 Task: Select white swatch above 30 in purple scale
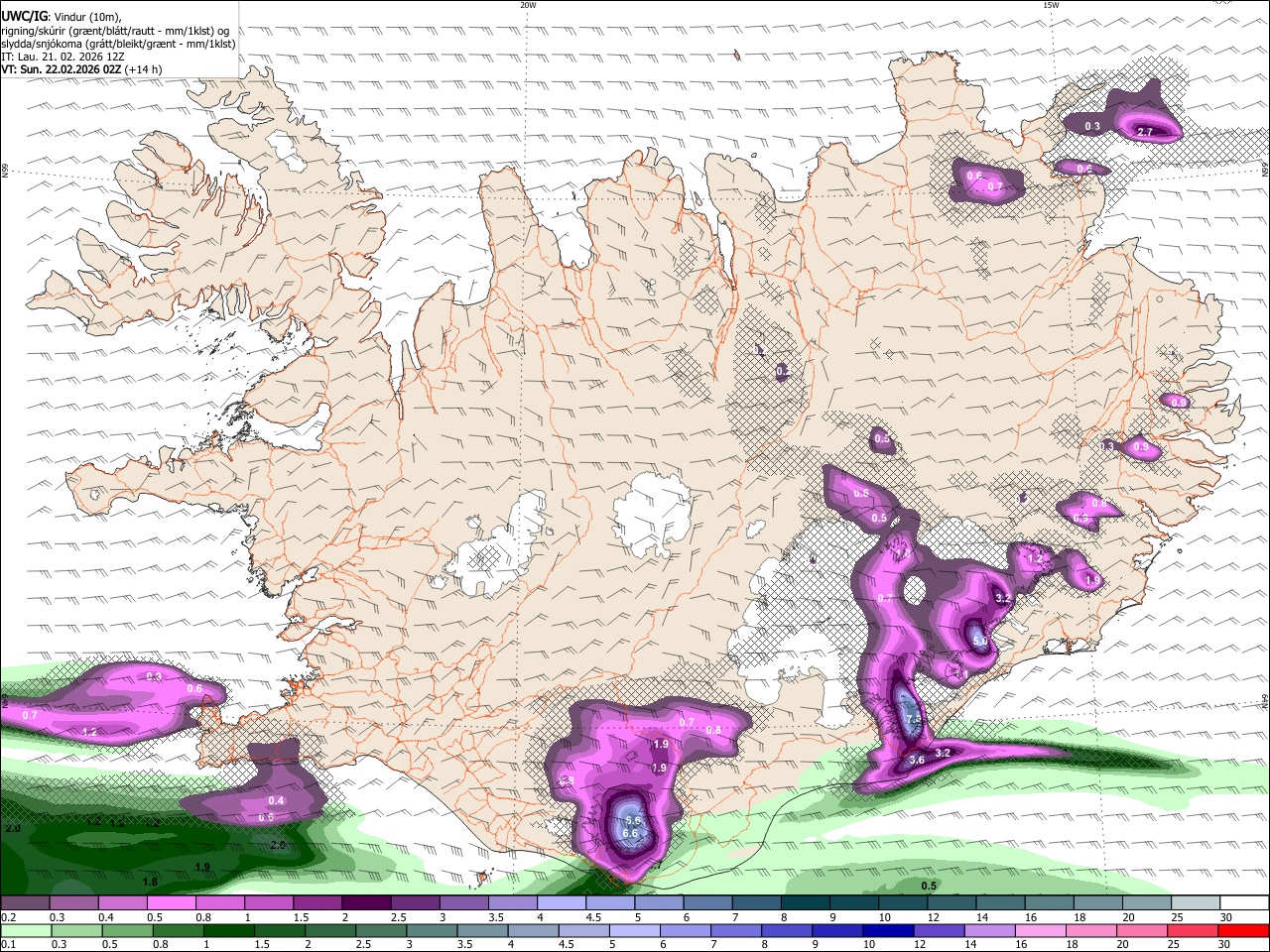pyautogui.click(x=1245, y=903)
